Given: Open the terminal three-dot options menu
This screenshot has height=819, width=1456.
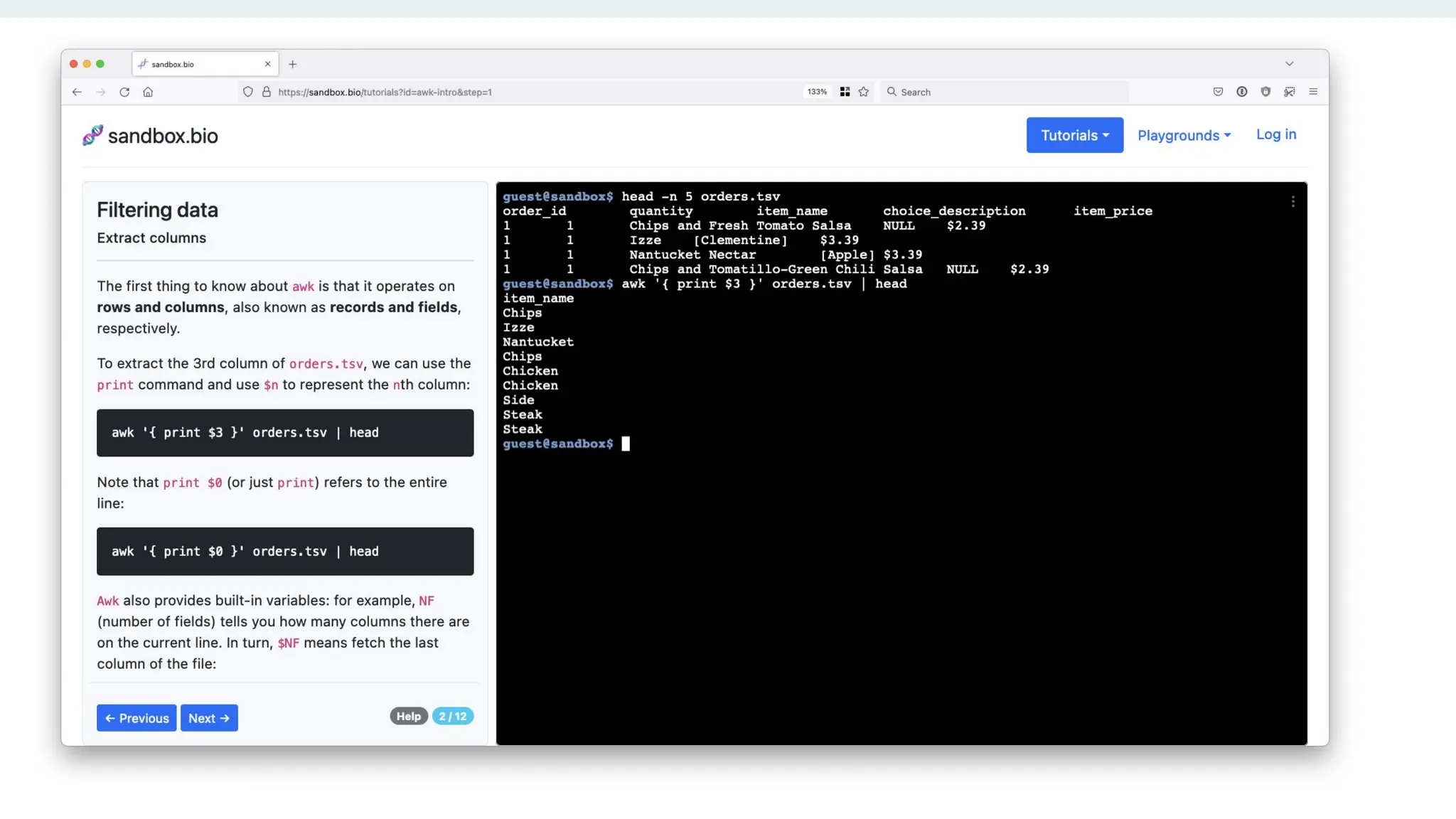Looking at the screenshot, I should pyautogui.click(x=1292, y=202).
